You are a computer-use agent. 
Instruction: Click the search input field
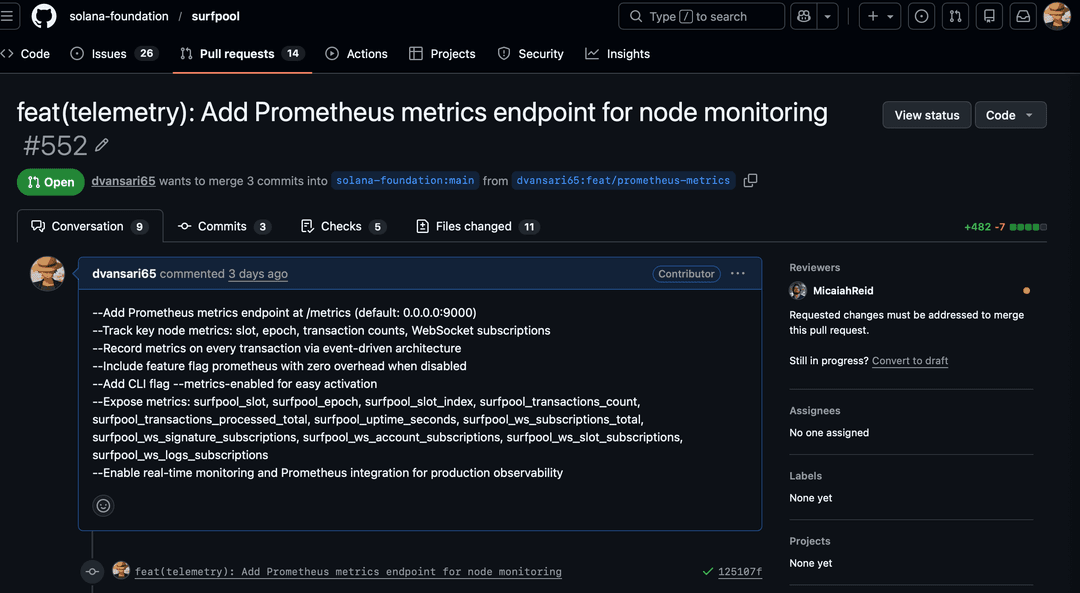pyautogui.click(x=702, y=16)
